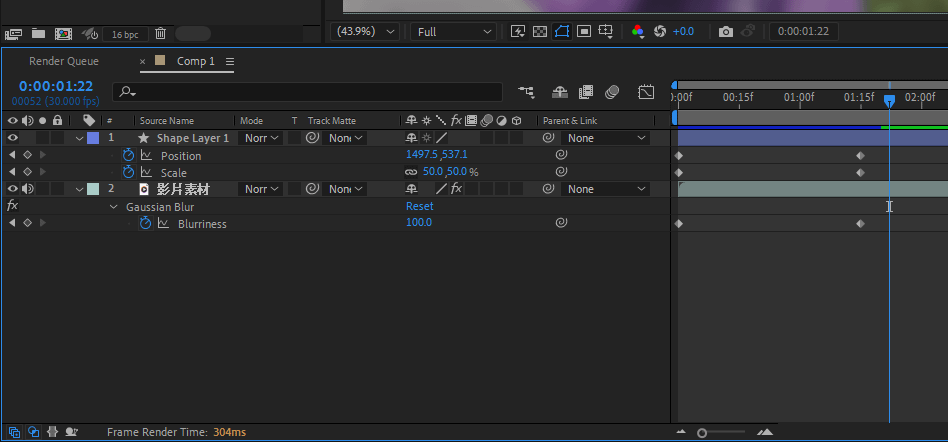The image size is (948, 442).
Task: Mute audio of the 影片素材 layer
Action: click(x=28, y=189)
